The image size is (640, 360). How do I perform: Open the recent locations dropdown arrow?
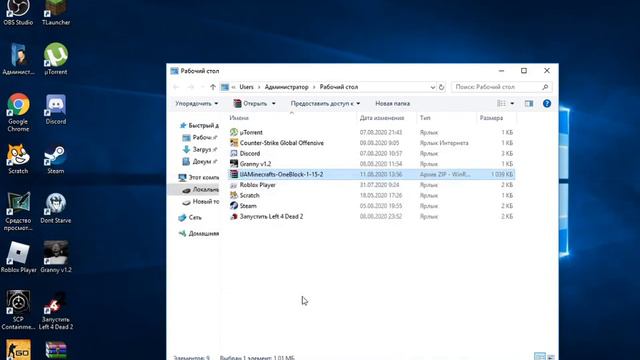(202, 87)
